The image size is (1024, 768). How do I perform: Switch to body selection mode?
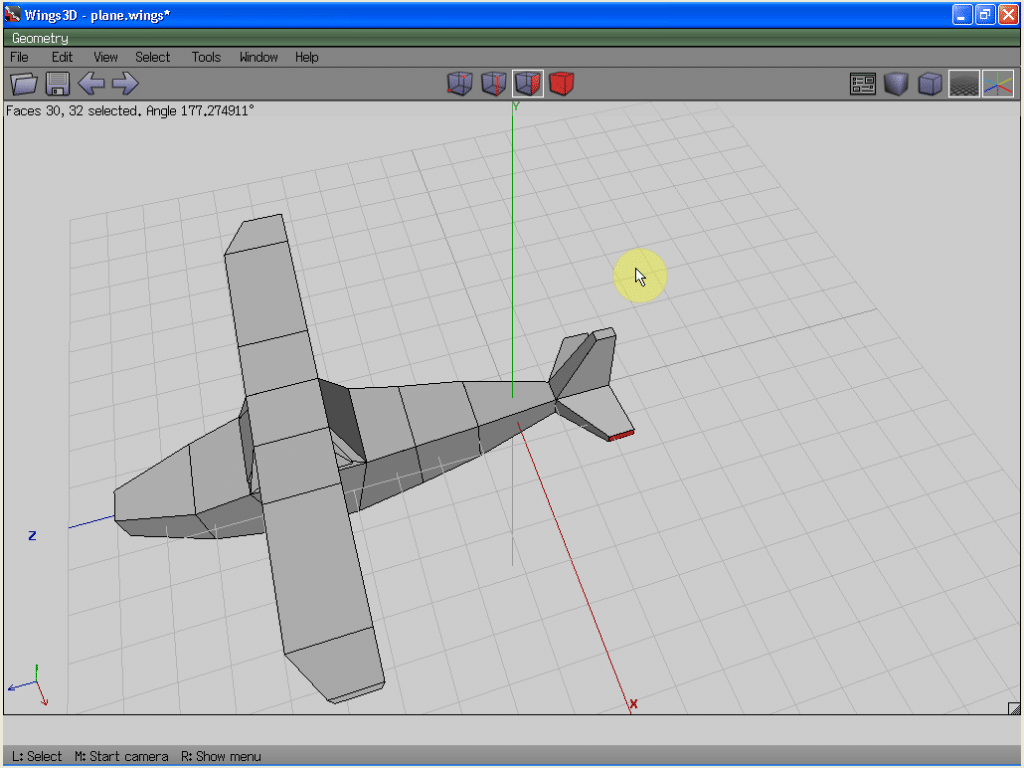562,84
